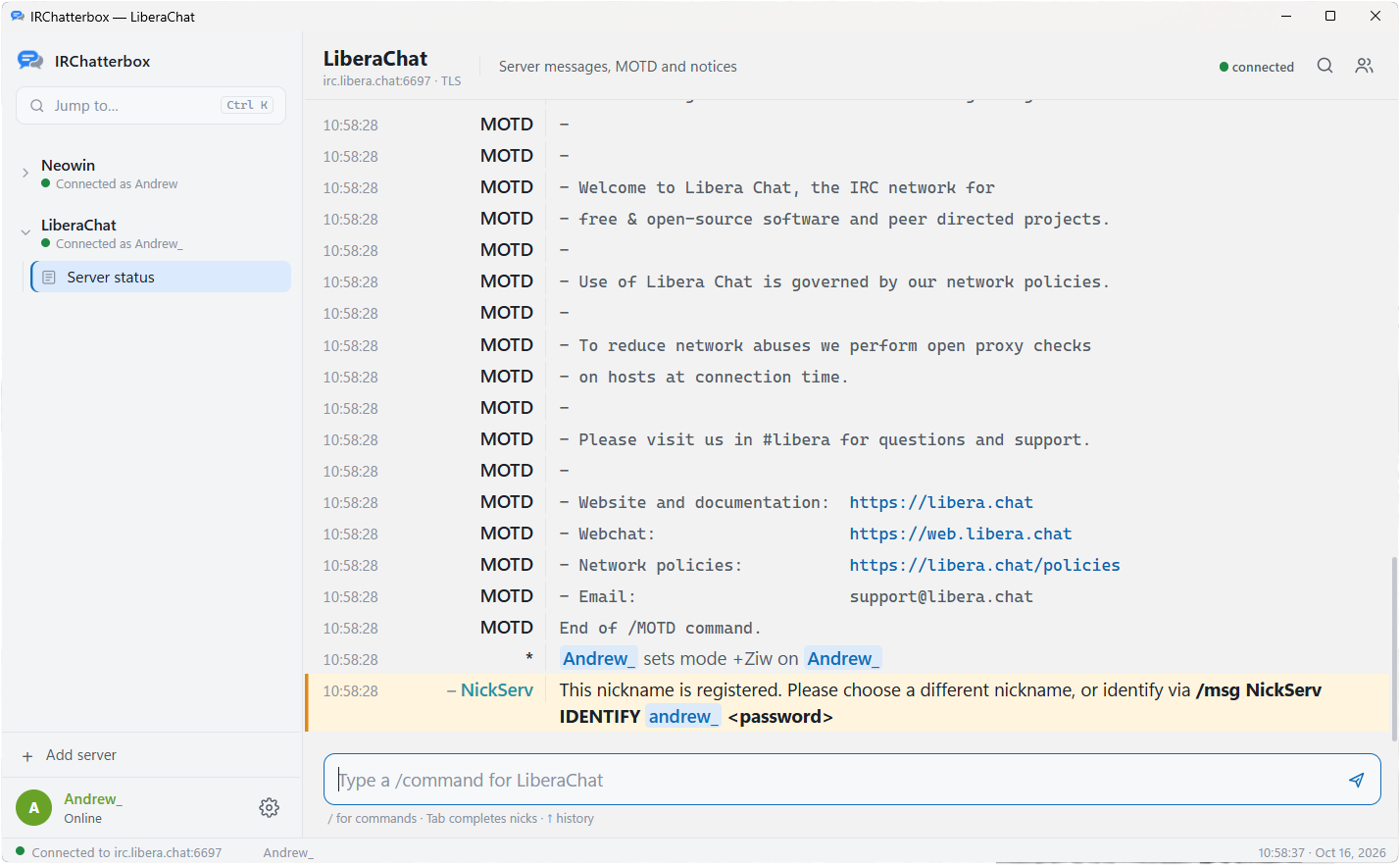Click the 'Network policies:' label
The height and width of the screenshot is (865, 1400).
660,565
